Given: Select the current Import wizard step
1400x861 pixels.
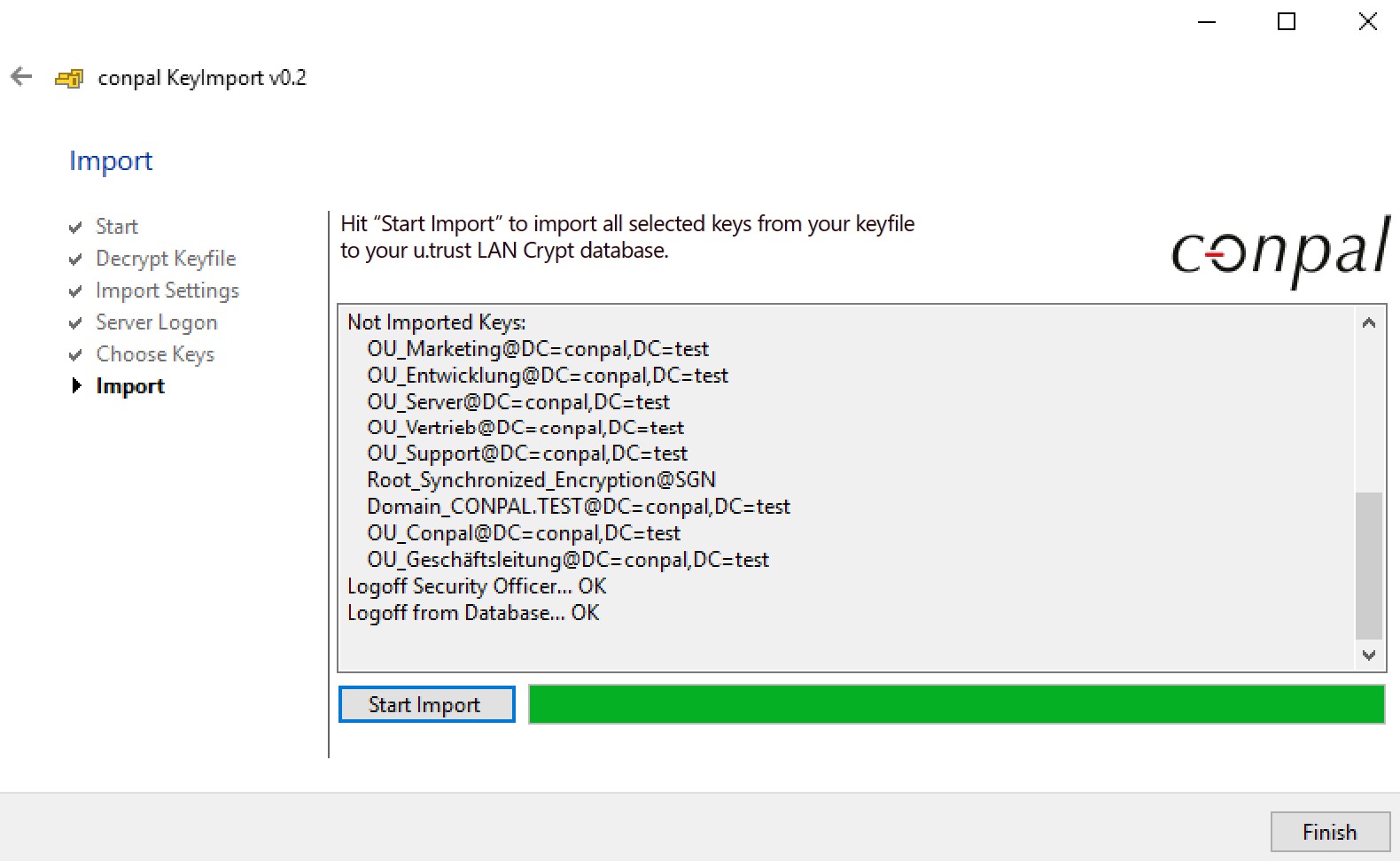Looking at the screenshot, I should tap(130, 386).
